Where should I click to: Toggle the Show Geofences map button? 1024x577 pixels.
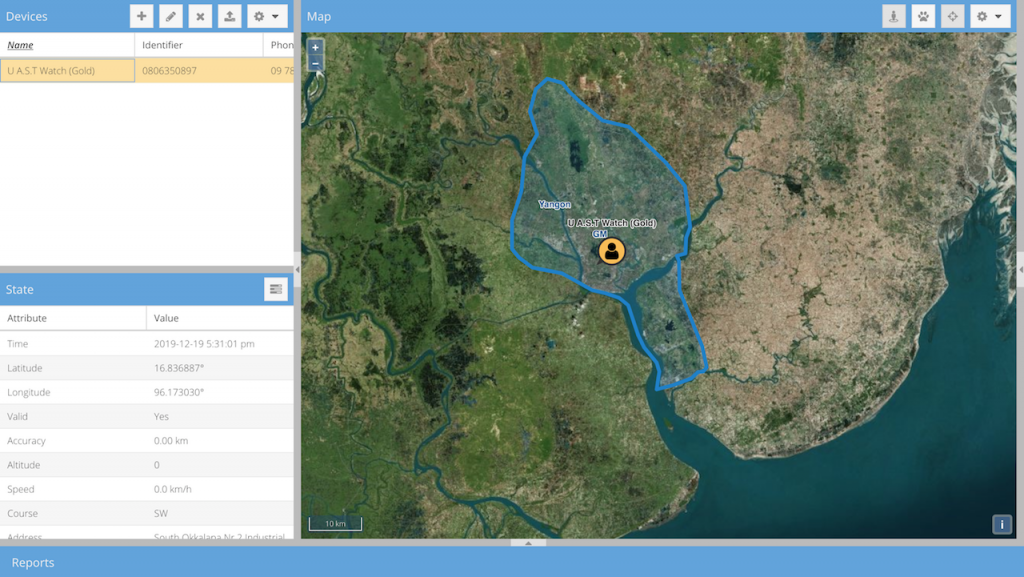(894, 16)
